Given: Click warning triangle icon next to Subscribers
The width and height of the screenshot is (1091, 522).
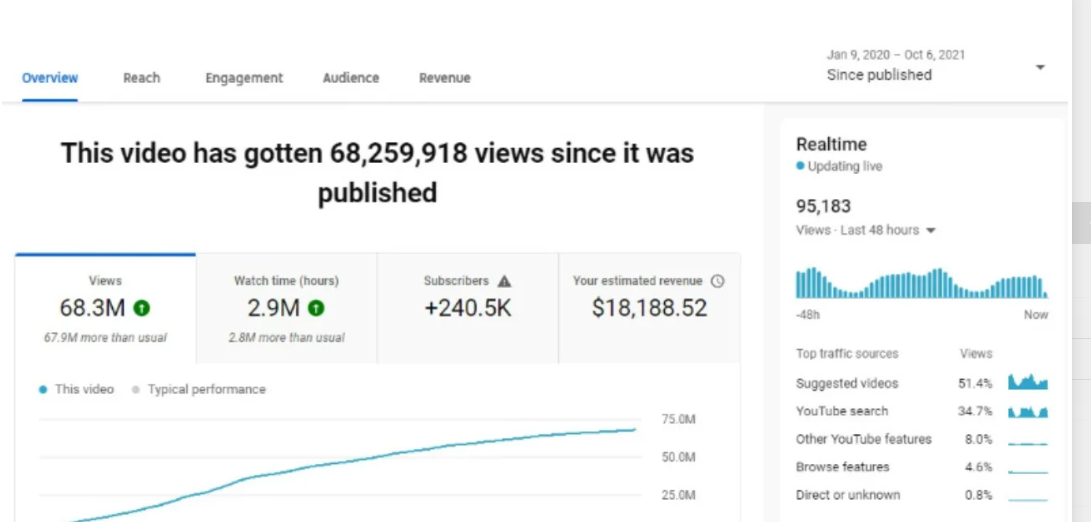Looking at the screenshot, I should point(505,281).
